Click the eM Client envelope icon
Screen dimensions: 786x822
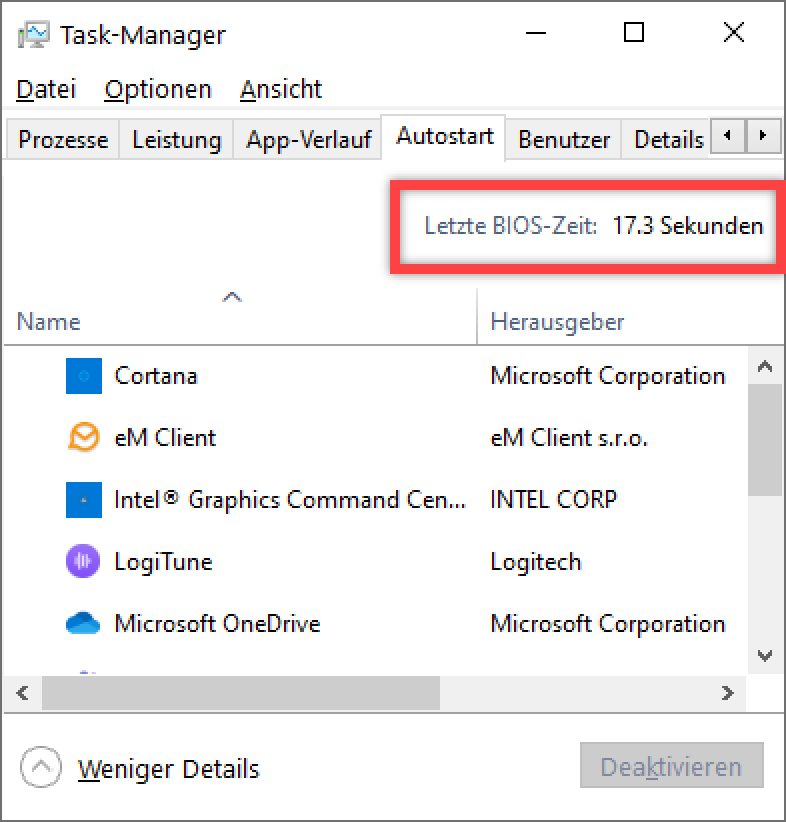[x=84, y=437]
